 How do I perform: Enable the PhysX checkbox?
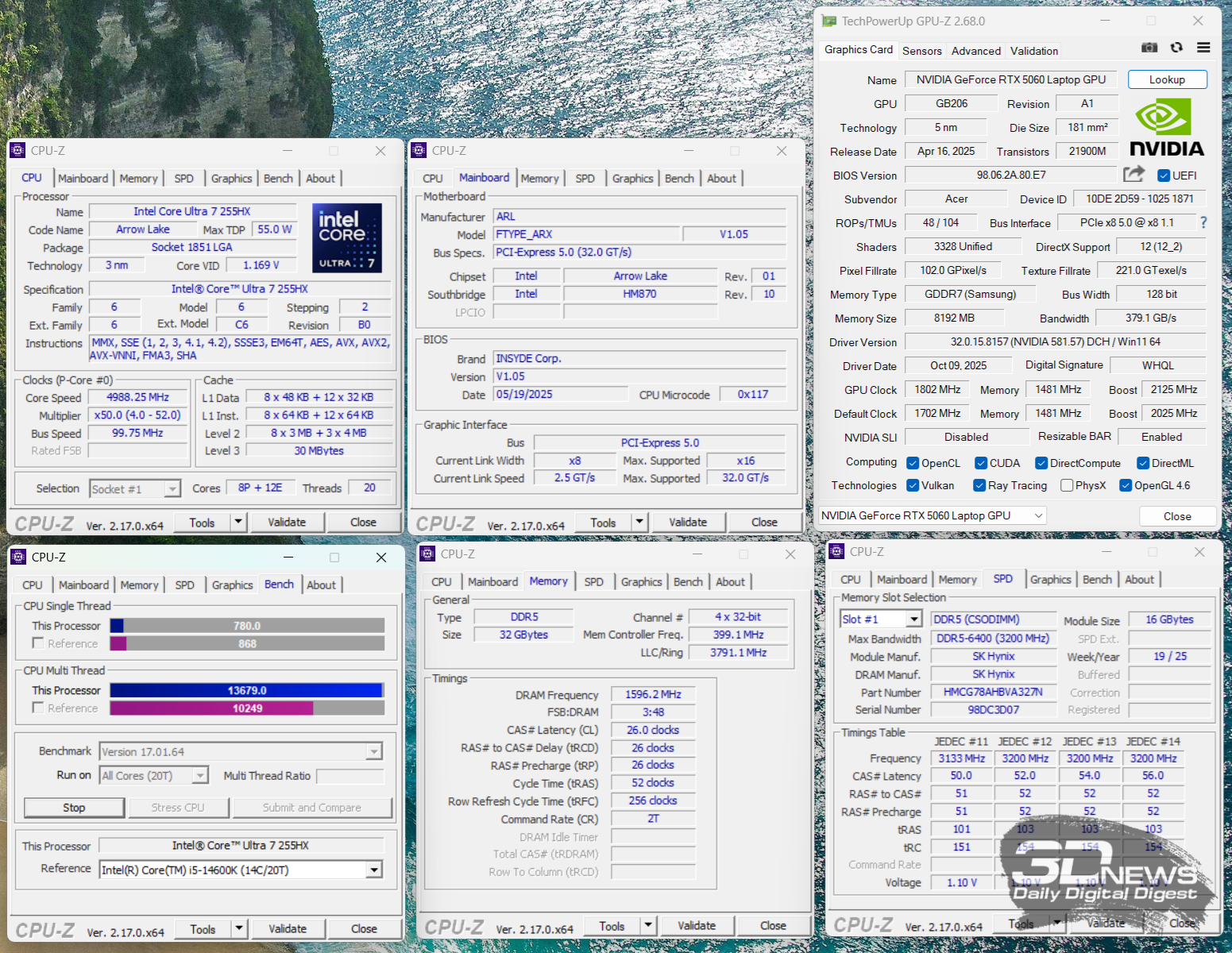[1067, 485]
